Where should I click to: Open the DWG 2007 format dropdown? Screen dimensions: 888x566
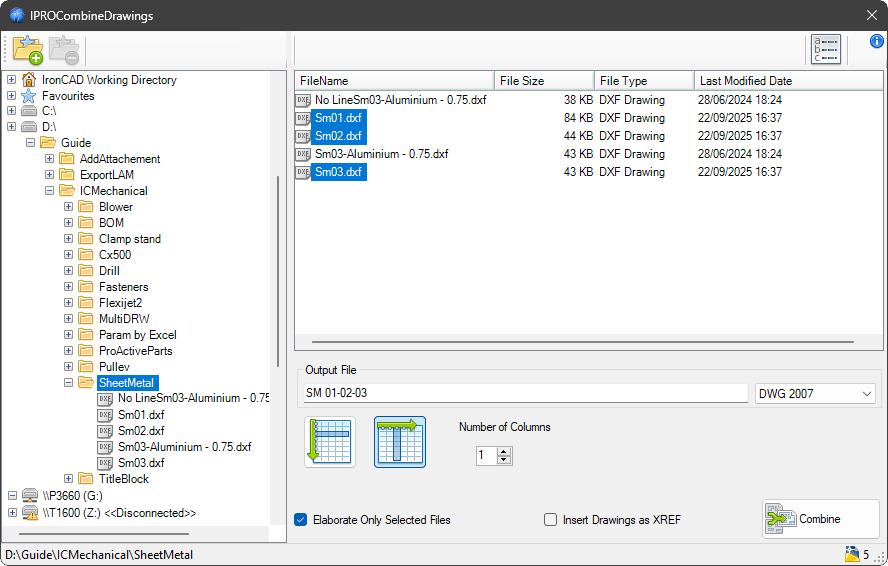(x=816, y=394)
